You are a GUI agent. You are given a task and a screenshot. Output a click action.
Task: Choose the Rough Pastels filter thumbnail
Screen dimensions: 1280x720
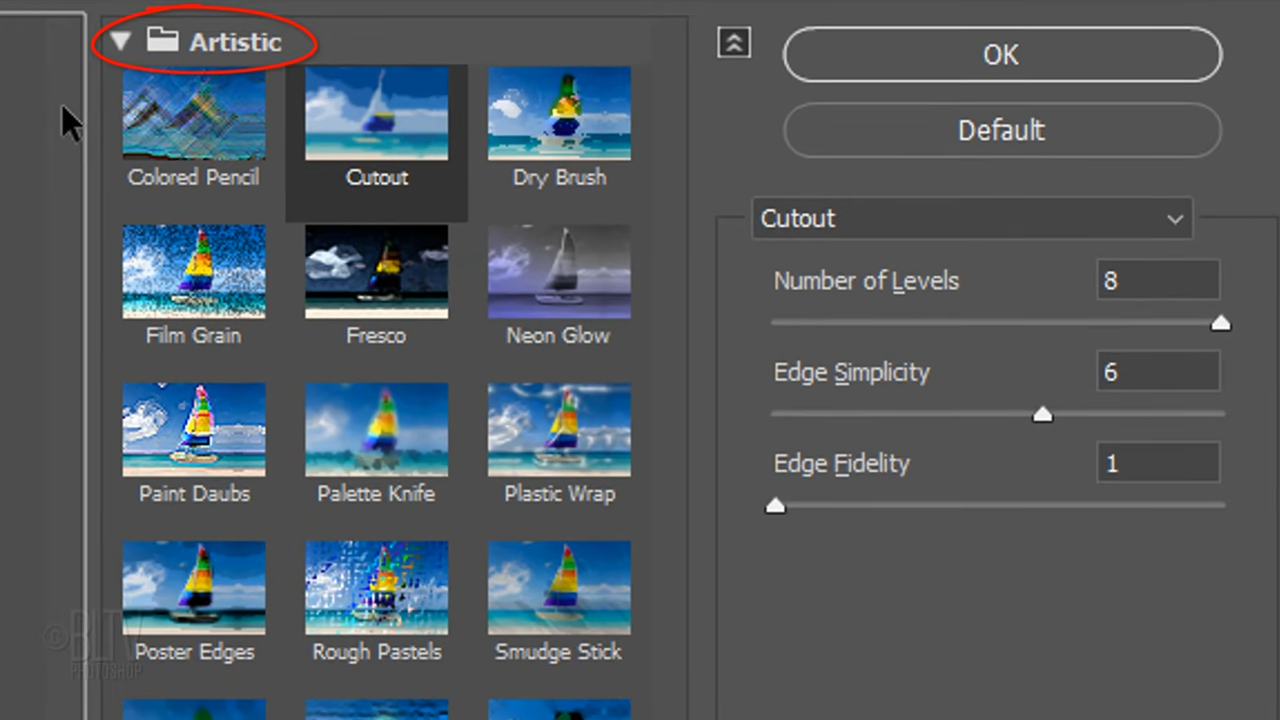pyautogui.click(x=376, y=587)
